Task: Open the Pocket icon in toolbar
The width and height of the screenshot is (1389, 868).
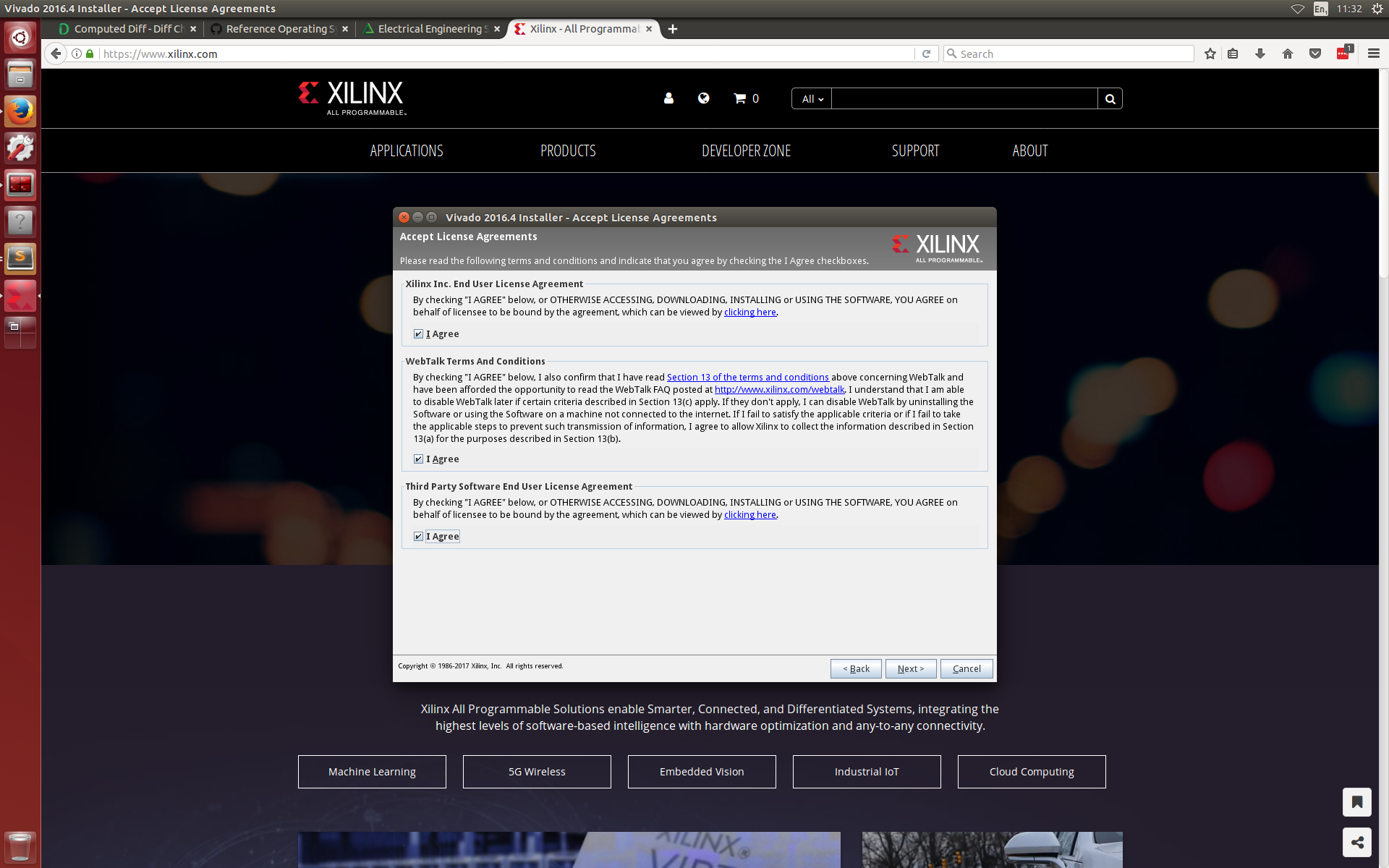Action: point(1315,54)
